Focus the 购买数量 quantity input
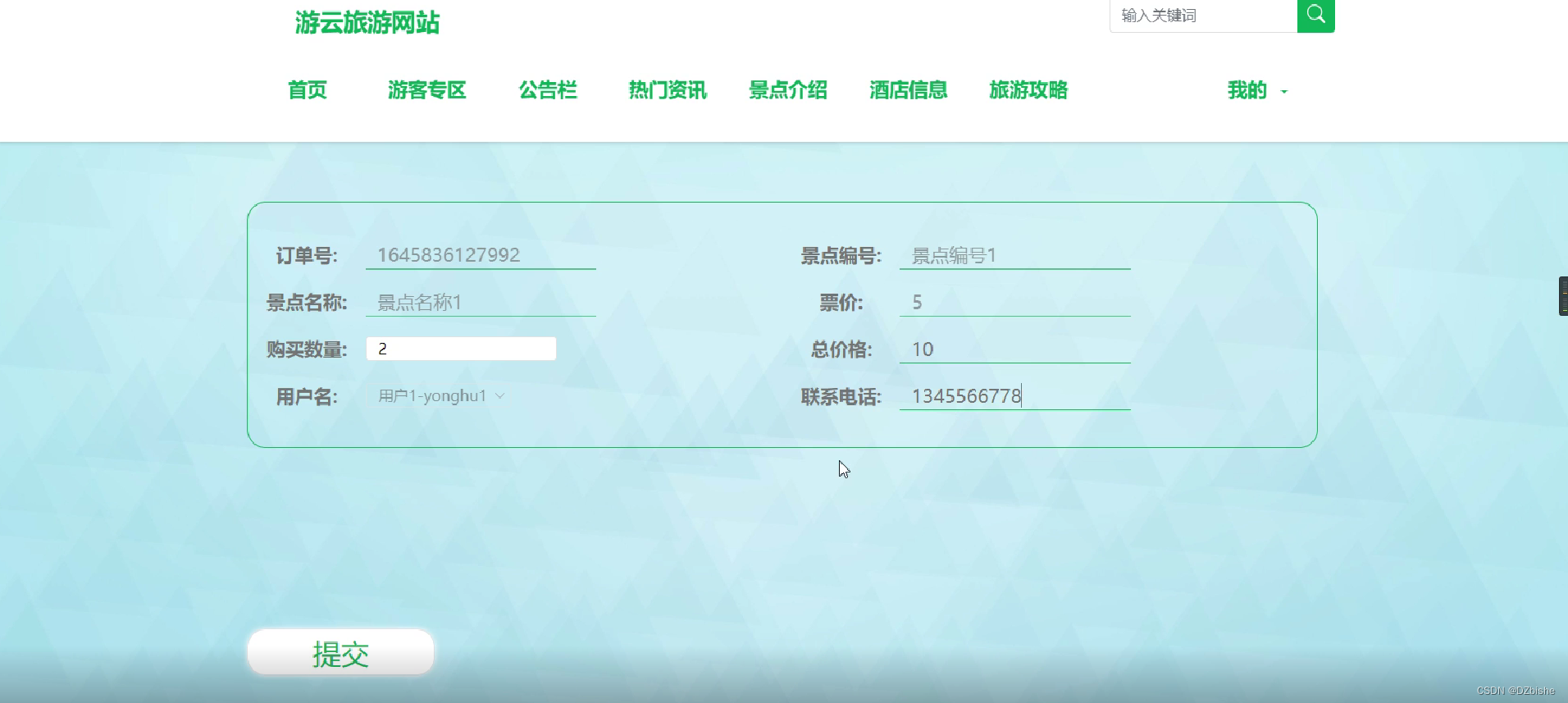Image resolution: width=1568 pixels, height=703 pixels. 461,349
